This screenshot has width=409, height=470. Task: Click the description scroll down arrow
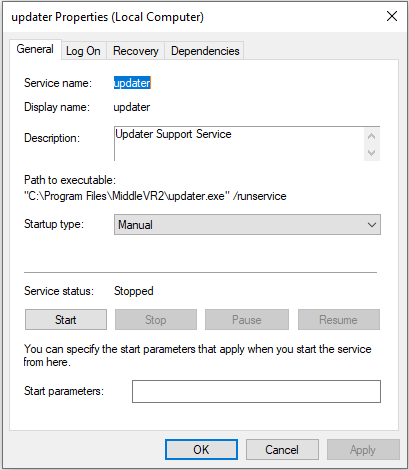click(372, 153)
